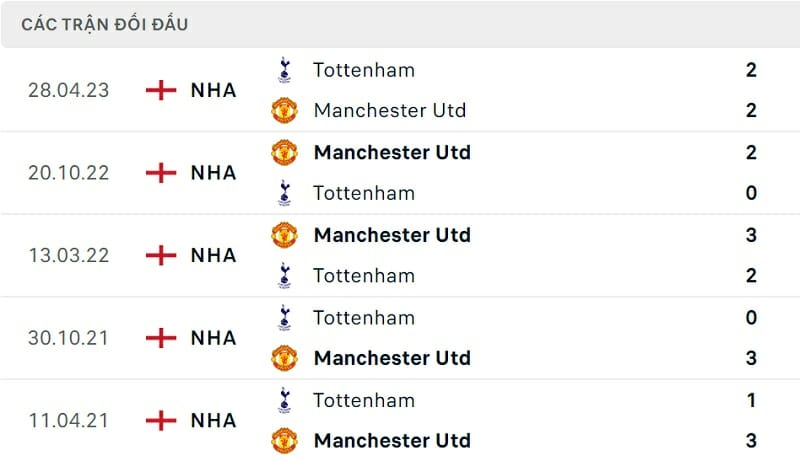The height and width of the screenshot is (461, 800).
Task: Click Tottenham crest in 20.10.22 match
Action: [285, 192]
